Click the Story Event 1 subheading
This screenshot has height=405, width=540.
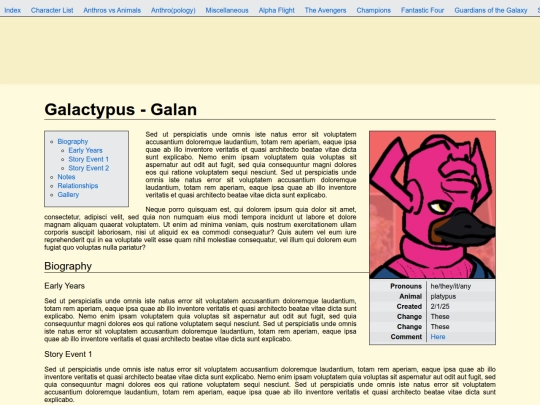pos(68,354)
